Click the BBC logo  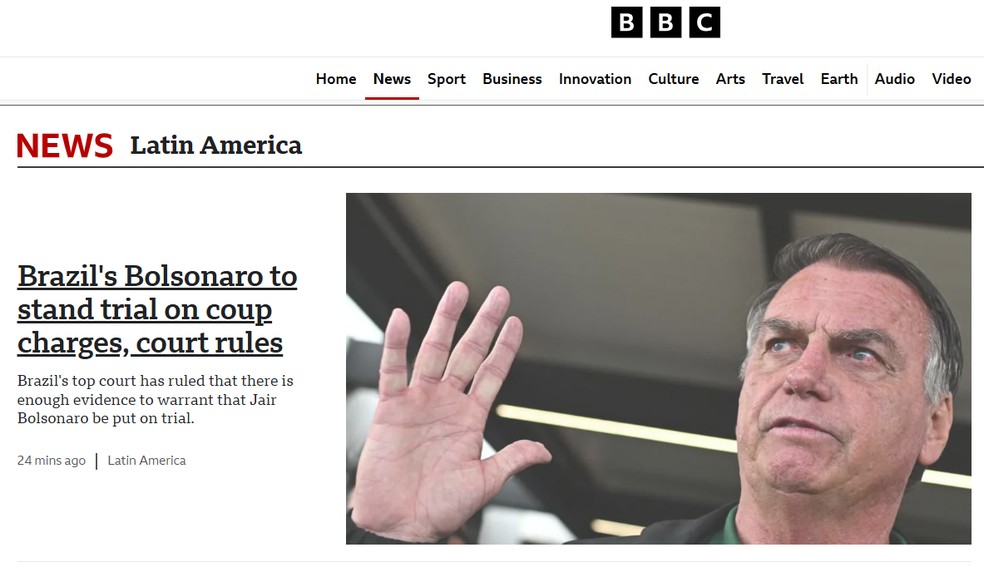[665, 23]
